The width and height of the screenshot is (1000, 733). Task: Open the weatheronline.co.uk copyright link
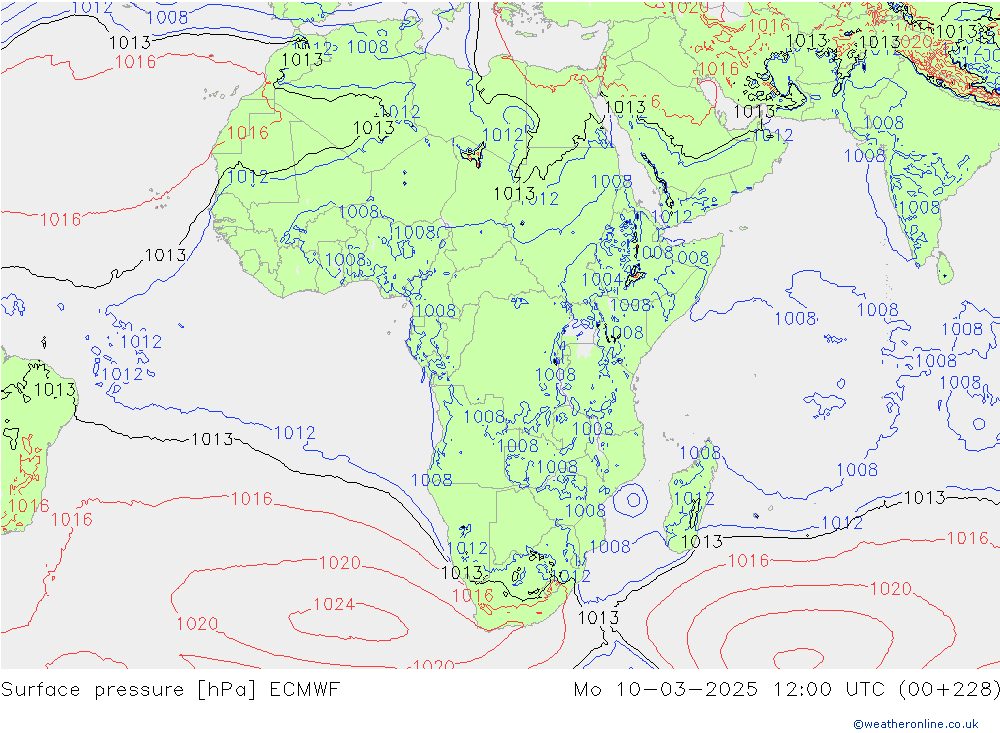pyautogui.click(x=915, y=723)
